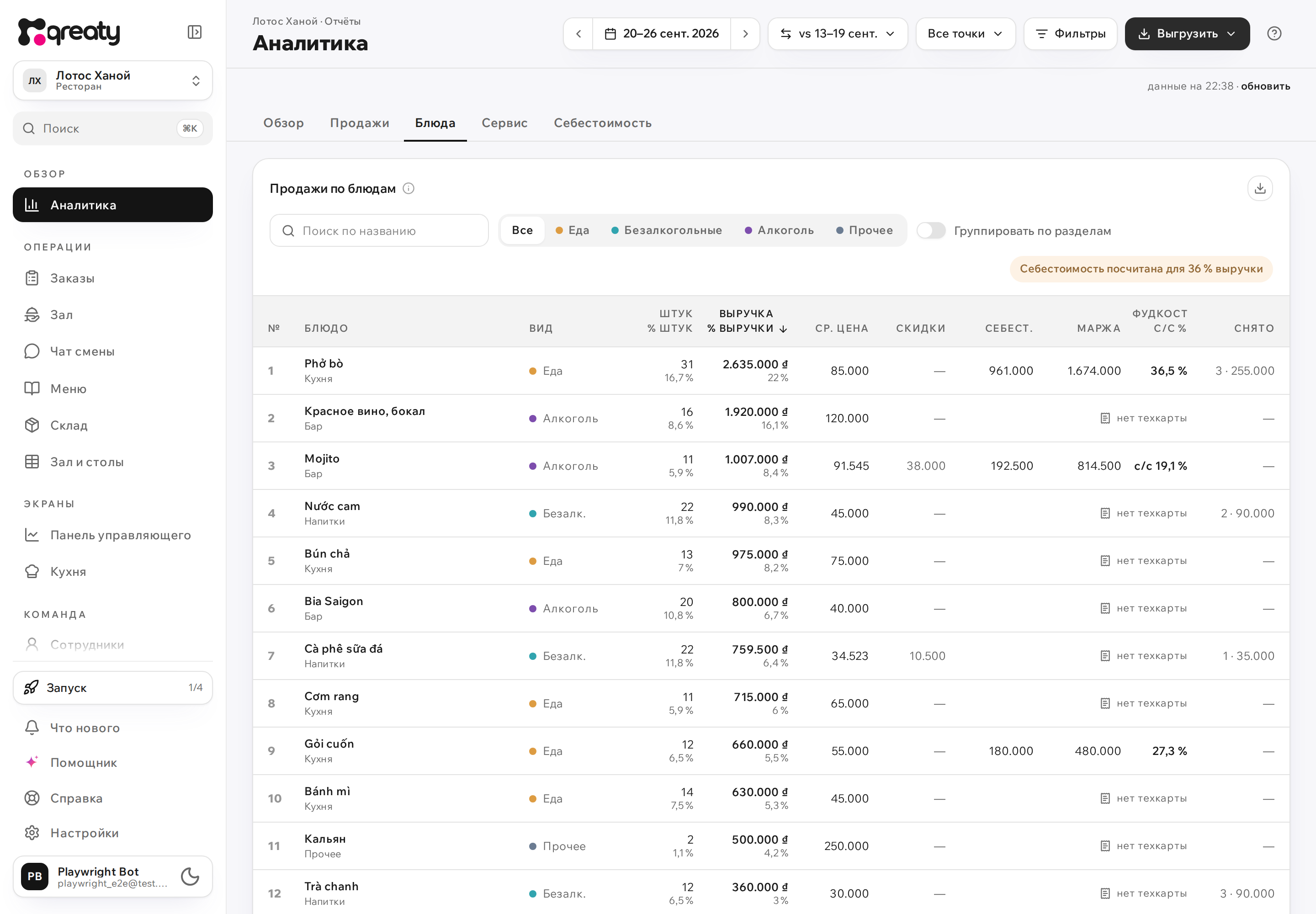The image size is (1316, 914).
Task: Open Кухня screen in sidebar
Action: coord(113,572)
